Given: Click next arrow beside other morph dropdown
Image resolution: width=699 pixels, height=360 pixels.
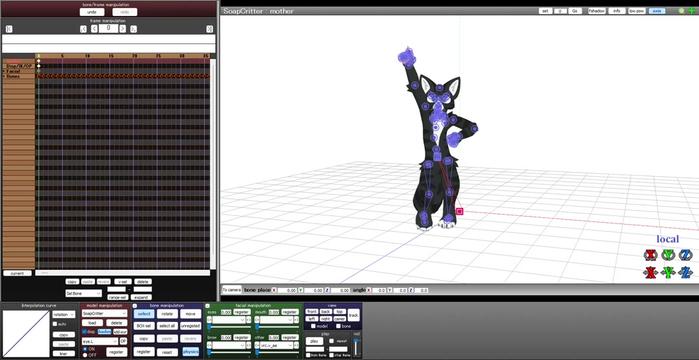Looking at the screenshot, I should (x=296, y=346).
